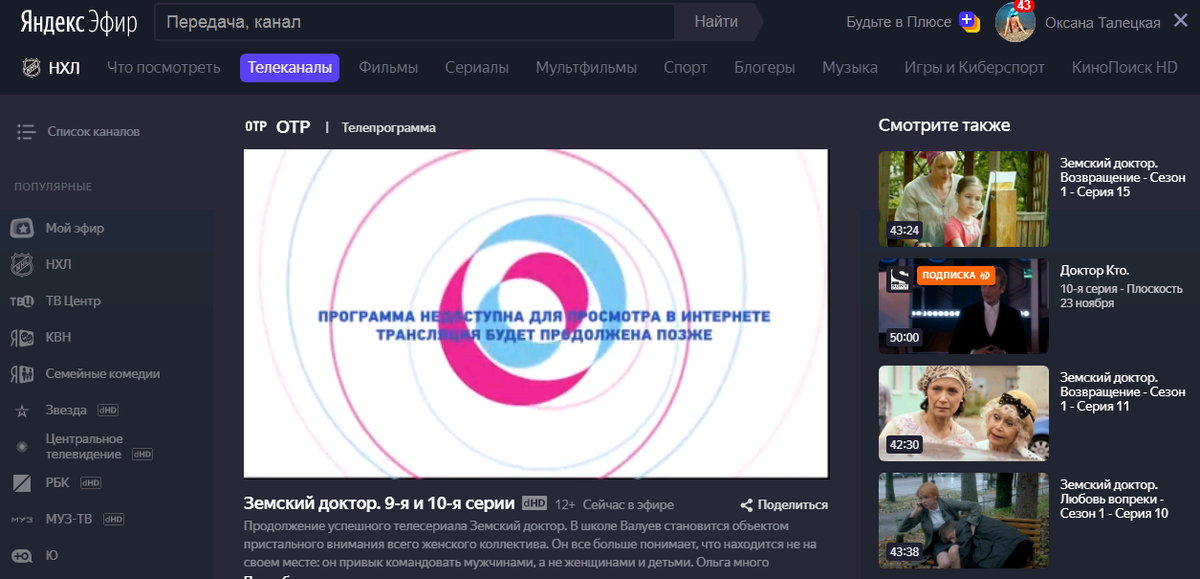
Task: Click the Смотрите также heading
Action: 944,125
